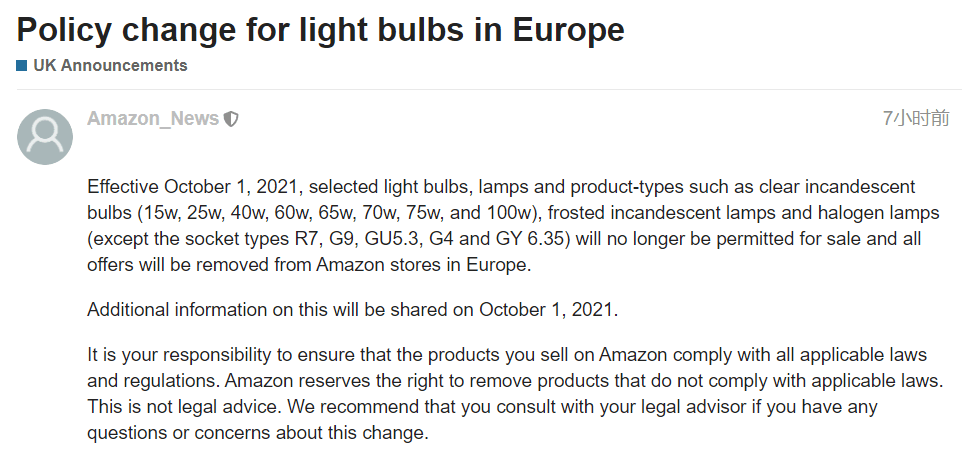Click the Amazon_News user avatar
Image resolution: width=962 pixels, height=464 pixels.
pyautogui.click(x=45, y=137)
